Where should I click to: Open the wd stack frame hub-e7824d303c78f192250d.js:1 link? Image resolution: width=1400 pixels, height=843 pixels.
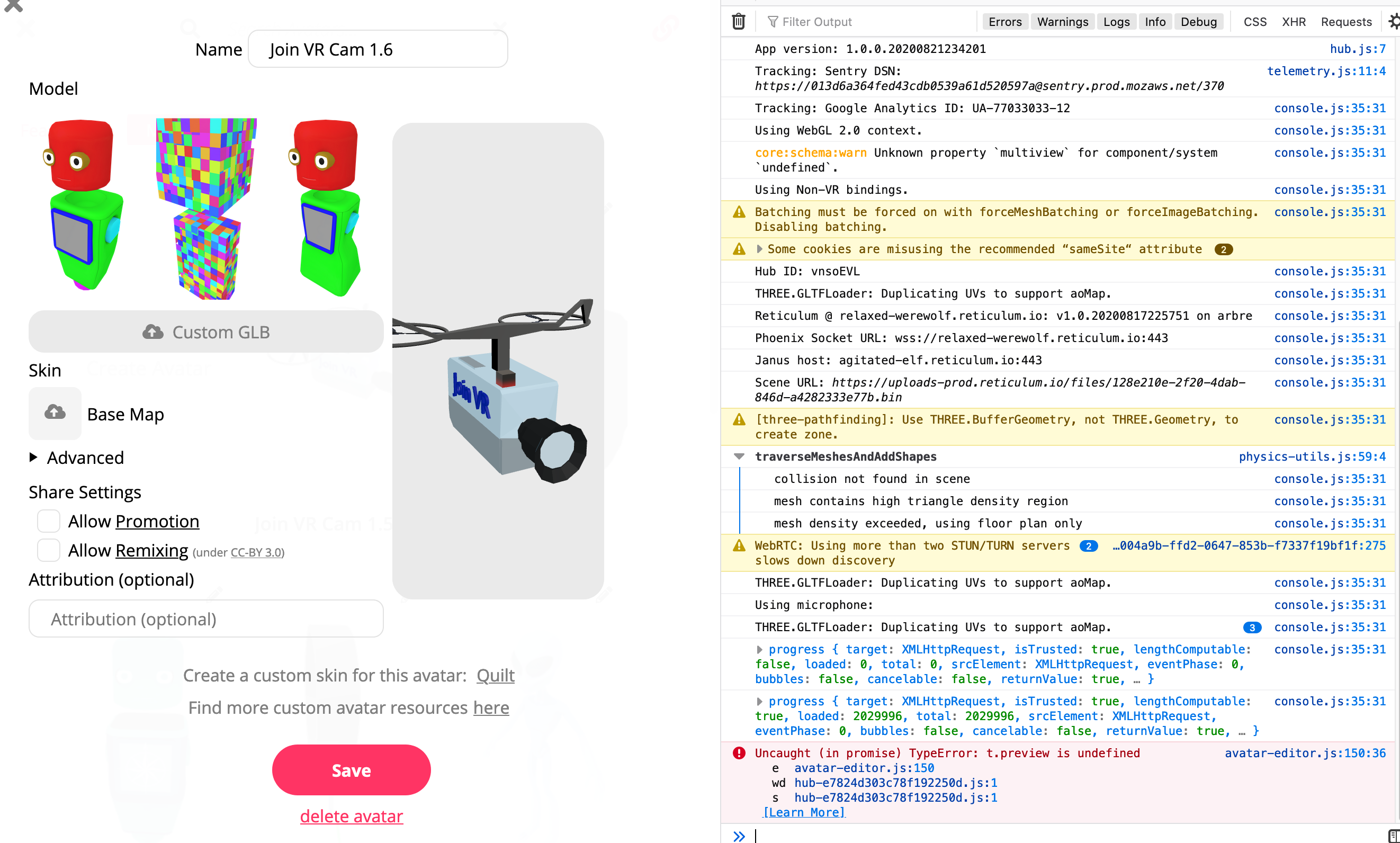pos(896,783)
